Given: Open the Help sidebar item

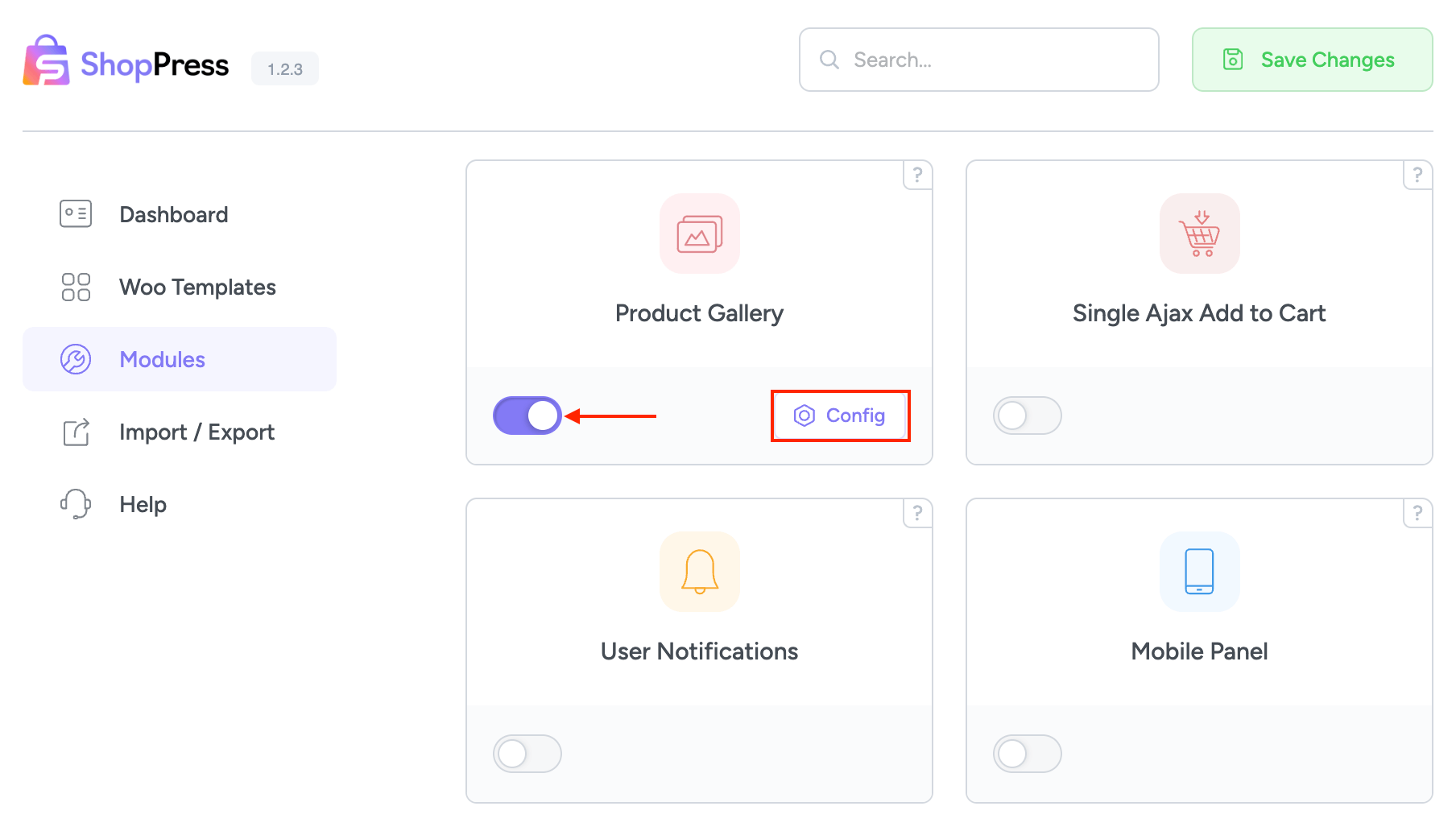Looking at the screenshot, I should 143,504.
